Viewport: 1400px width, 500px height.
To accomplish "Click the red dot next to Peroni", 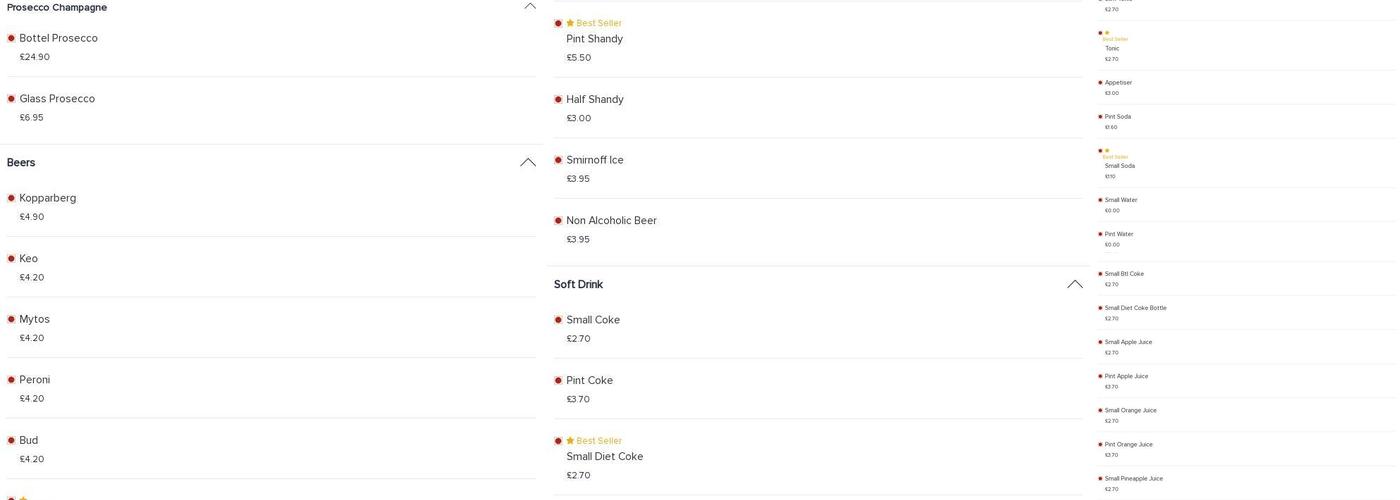I will click(11, 380).
